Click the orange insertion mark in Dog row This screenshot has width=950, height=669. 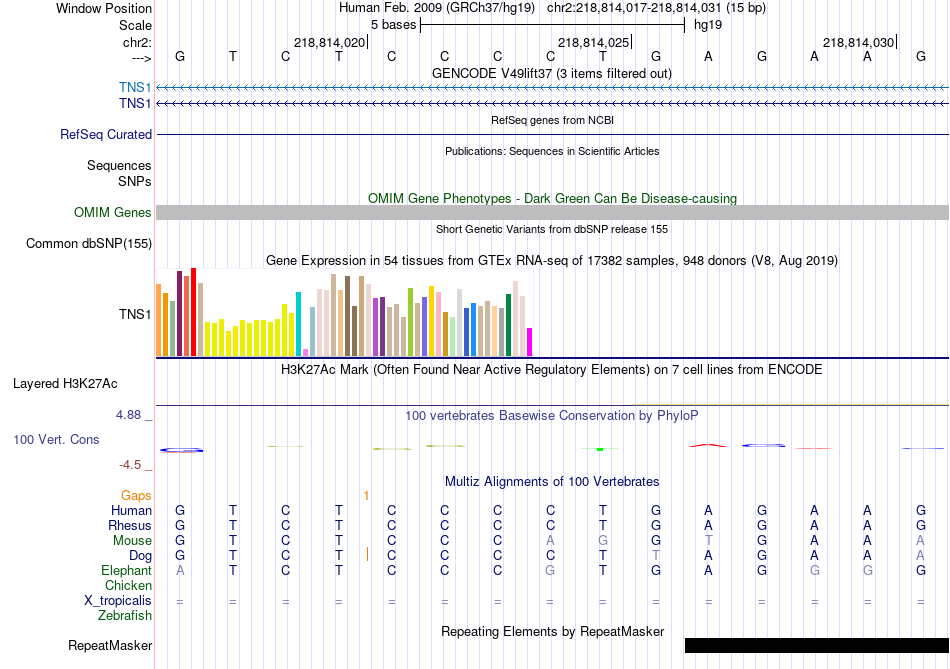point(367,554)
